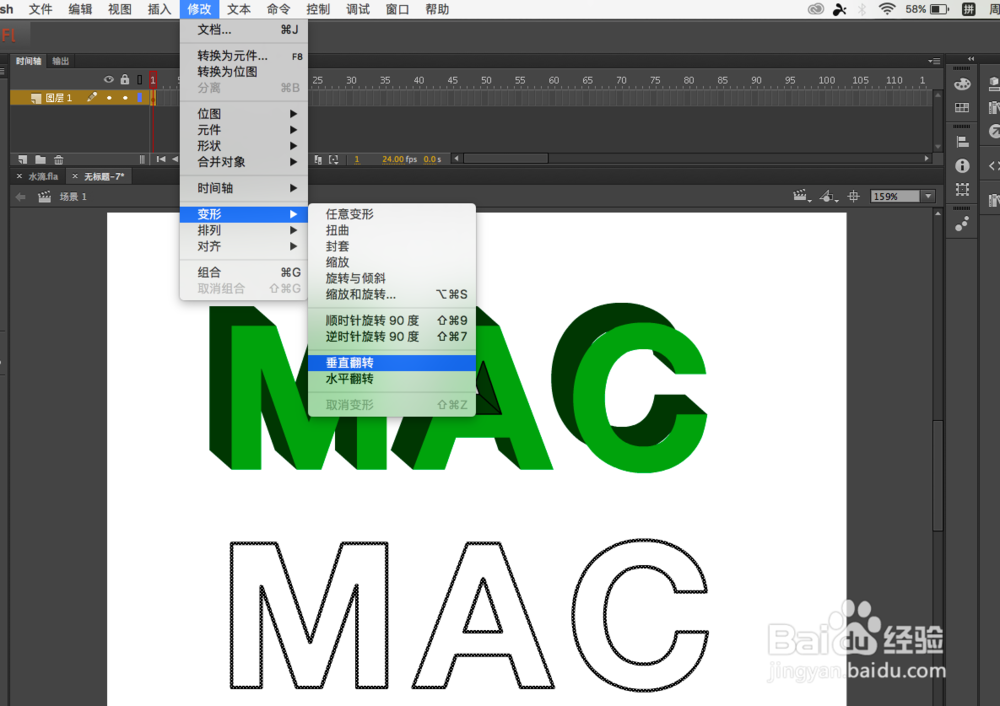
Task: Click the New Folder icon in timeline
Action: (40, 159)
